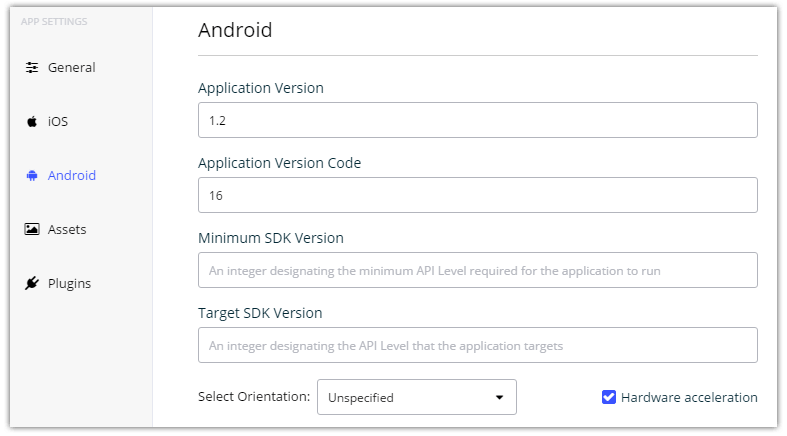The height and width of the screenshot is (436, 787).
Task: Open the Select Orientation dropdown
Action: point(417,397)
